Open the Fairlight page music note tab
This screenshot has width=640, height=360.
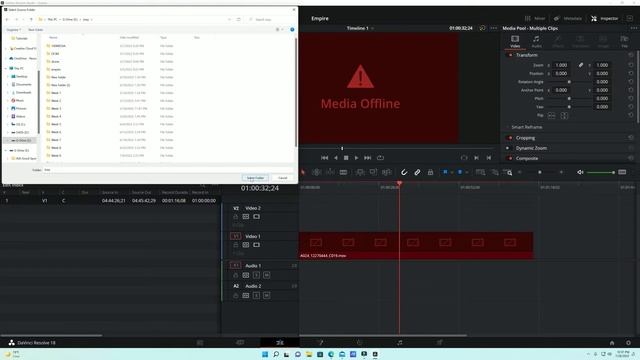[x=400, y=342]
